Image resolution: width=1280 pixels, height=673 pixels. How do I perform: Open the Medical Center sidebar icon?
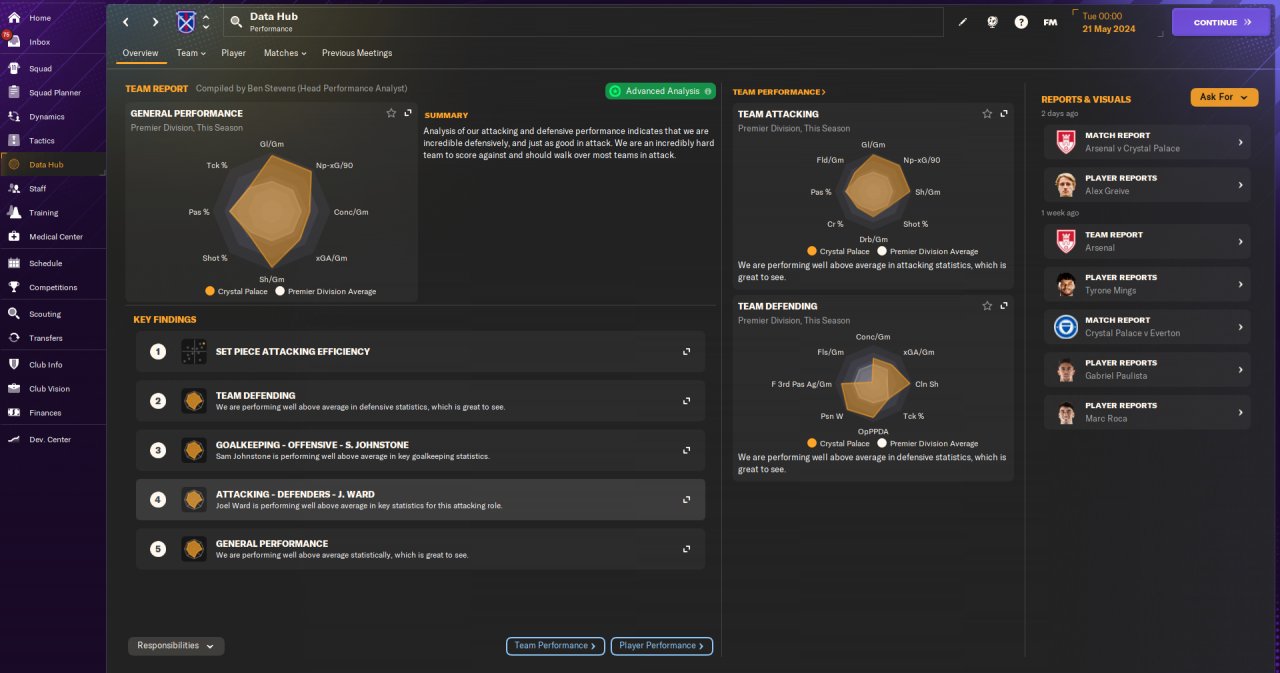[14, 237]
